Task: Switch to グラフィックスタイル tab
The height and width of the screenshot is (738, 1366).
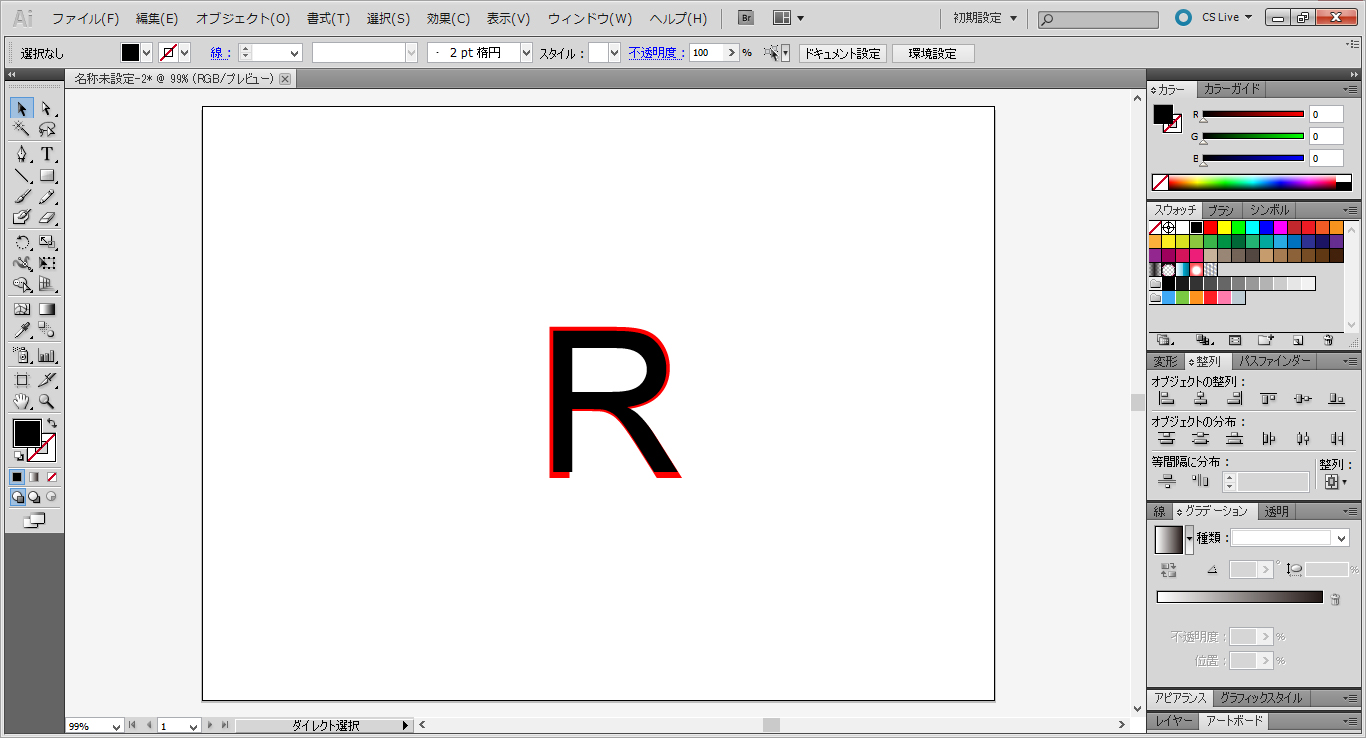Action: click(1261, 698)
